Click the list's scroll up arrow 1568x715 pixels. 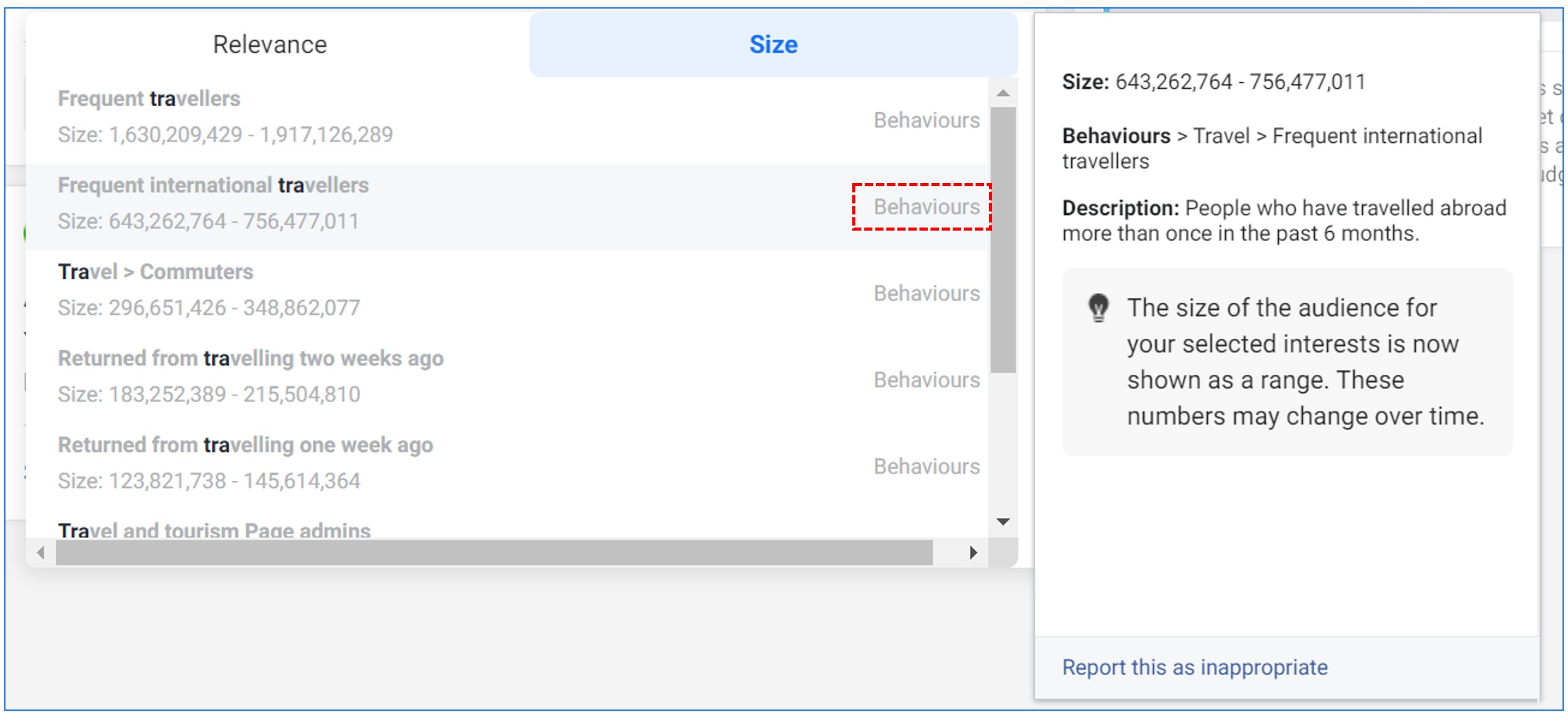pyautogui.click(x=1003, y=93)
